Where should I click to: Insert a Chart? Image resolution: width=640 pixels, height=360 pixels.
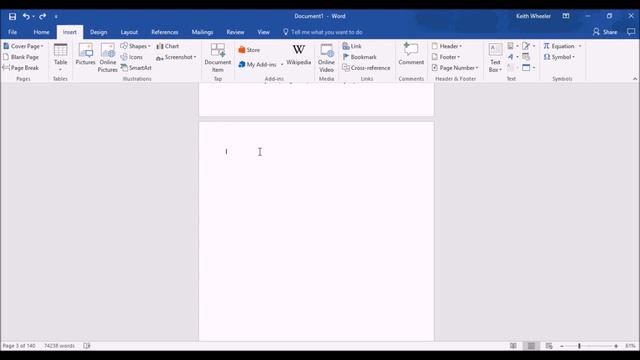(x=168, y=46)
